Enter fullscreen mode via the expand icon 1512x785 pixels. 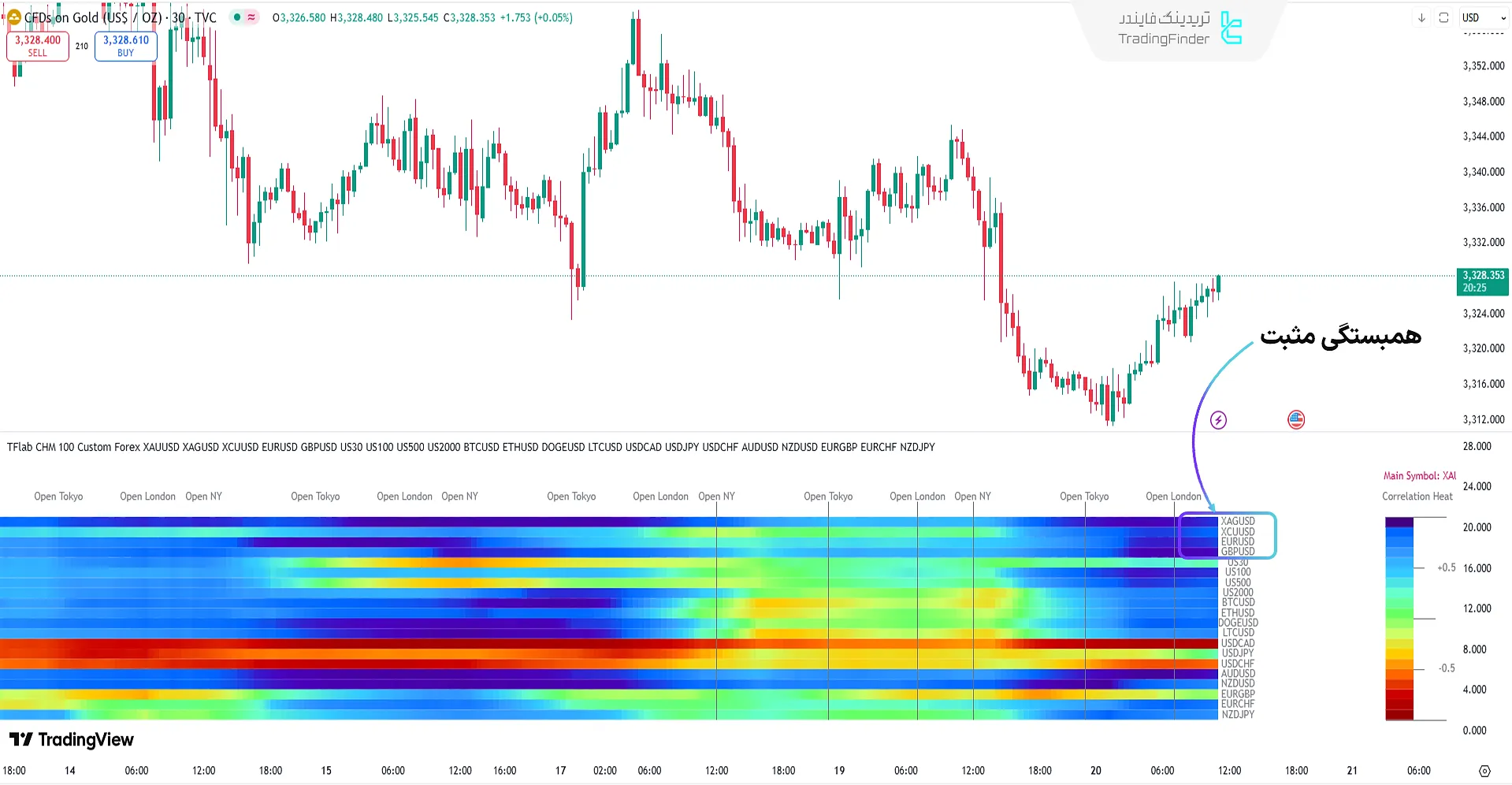pos(1443,17)
